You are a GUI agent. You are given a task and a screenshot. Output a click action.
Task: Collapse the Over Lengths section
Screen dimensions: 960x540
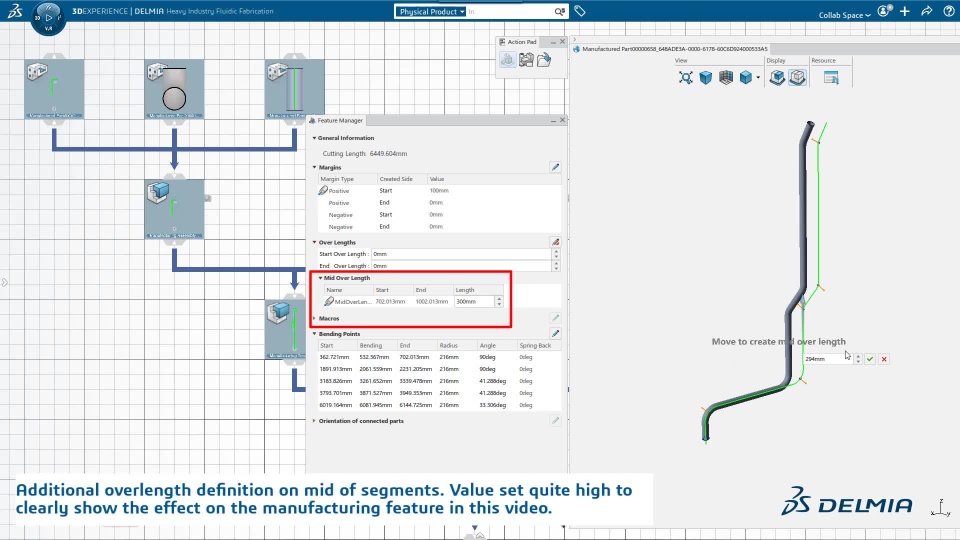315,242
